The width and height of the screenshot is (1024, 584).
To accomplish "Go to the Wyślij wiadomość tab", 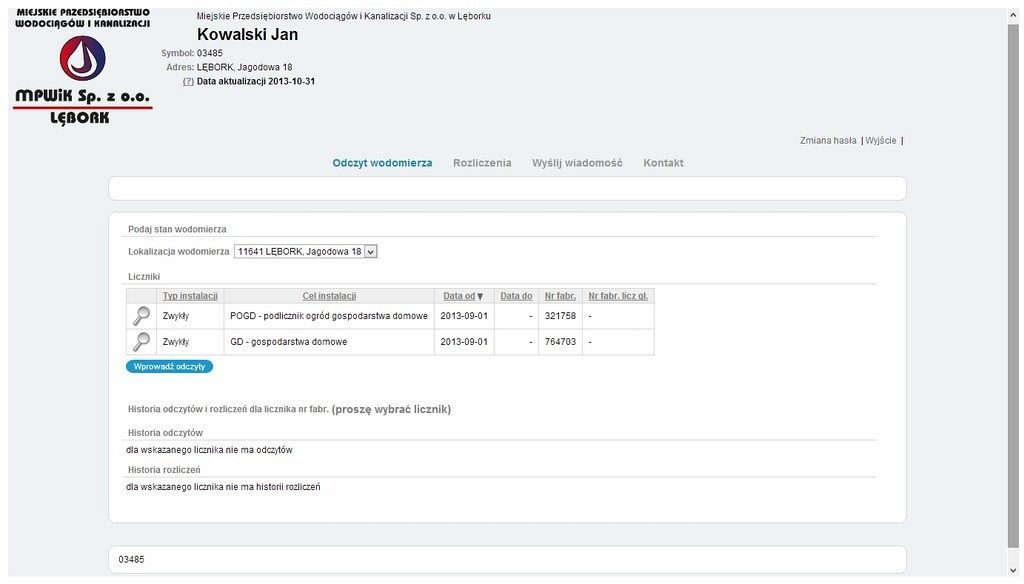I will (x=577, y=163).
